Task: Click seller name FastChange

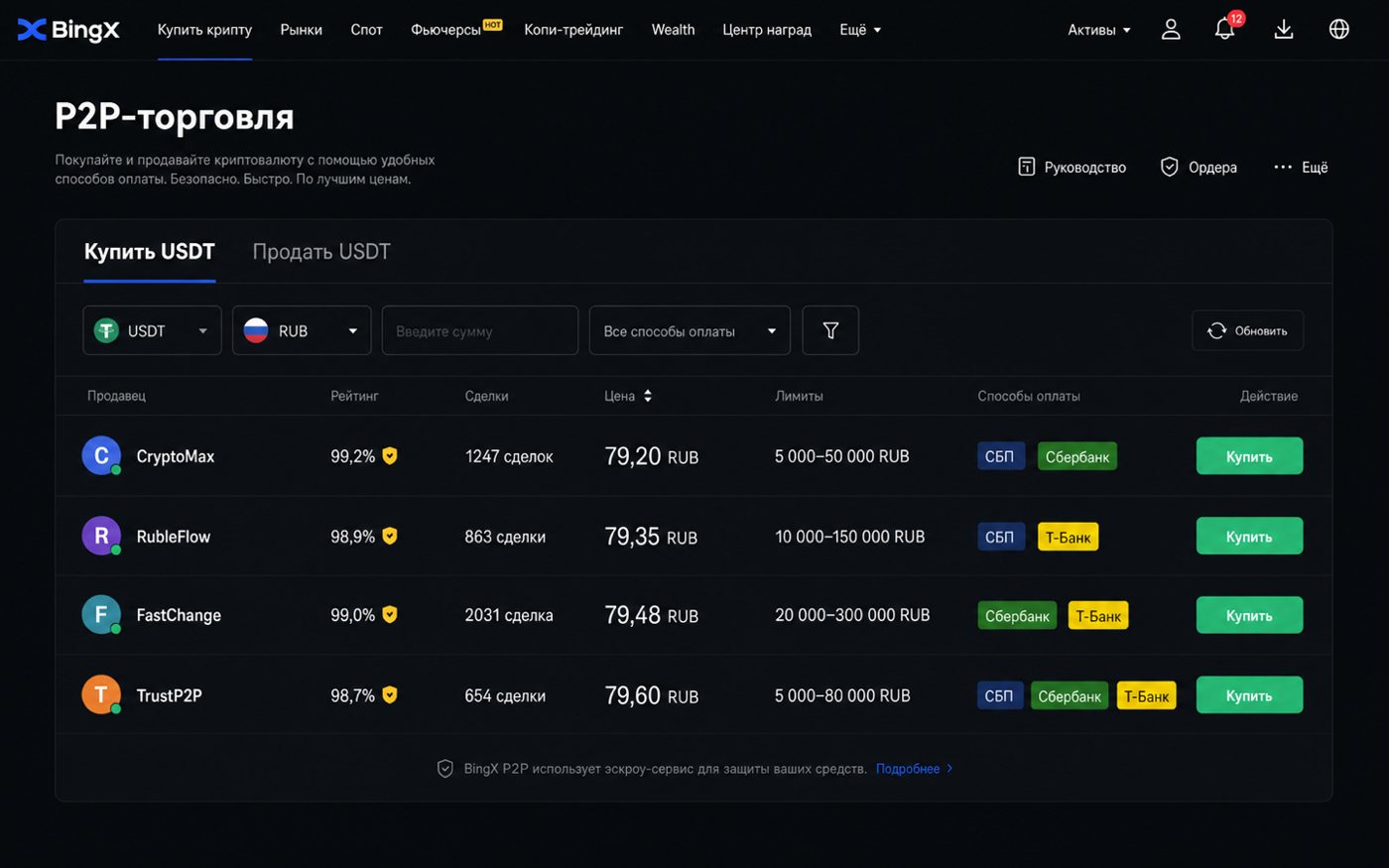Action: click(x=179, y=615)
